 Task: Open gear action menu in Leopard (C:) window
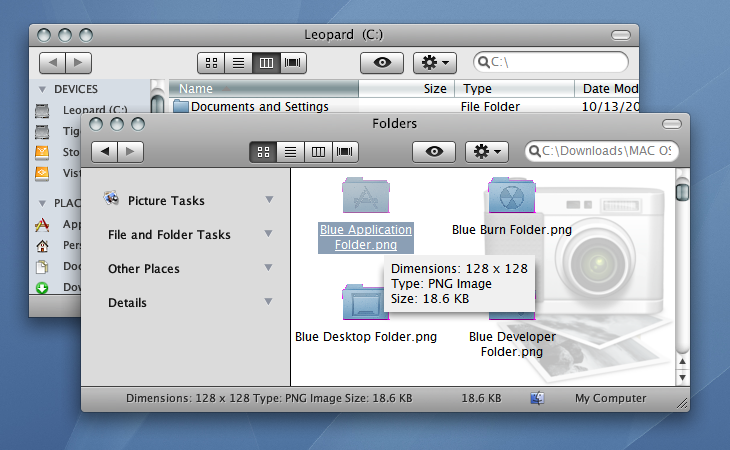click(434, 63)
